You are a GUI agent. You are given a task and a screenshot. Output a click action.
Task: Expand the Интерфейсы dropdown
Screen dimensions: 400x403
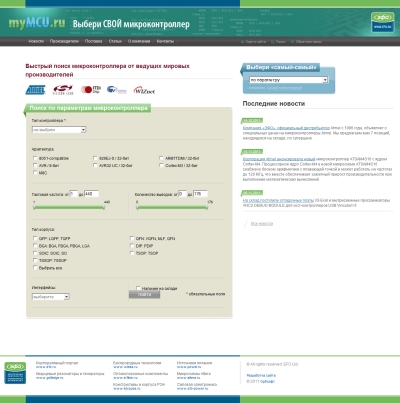51,297
